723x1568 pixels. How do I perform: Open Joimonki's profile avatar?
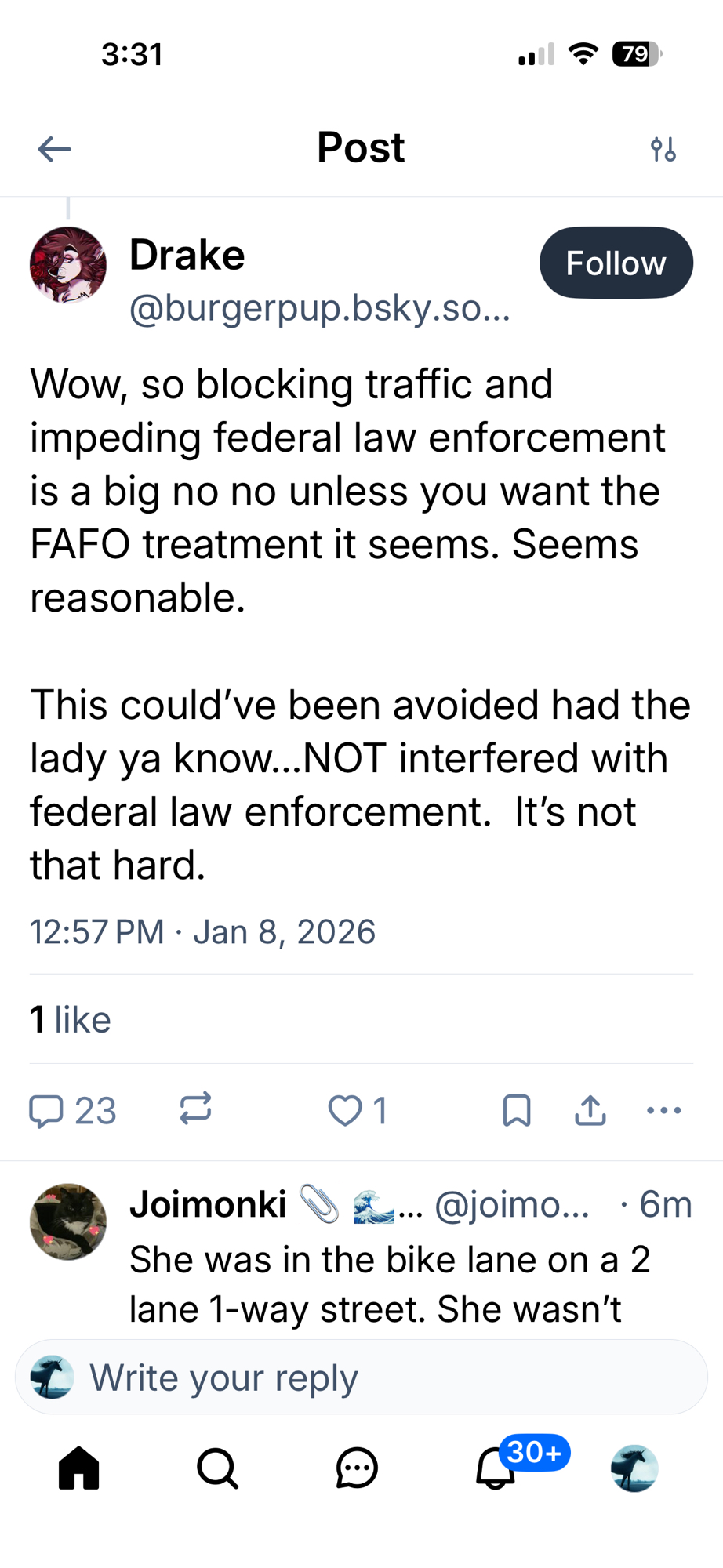(x=68, y=1221)
